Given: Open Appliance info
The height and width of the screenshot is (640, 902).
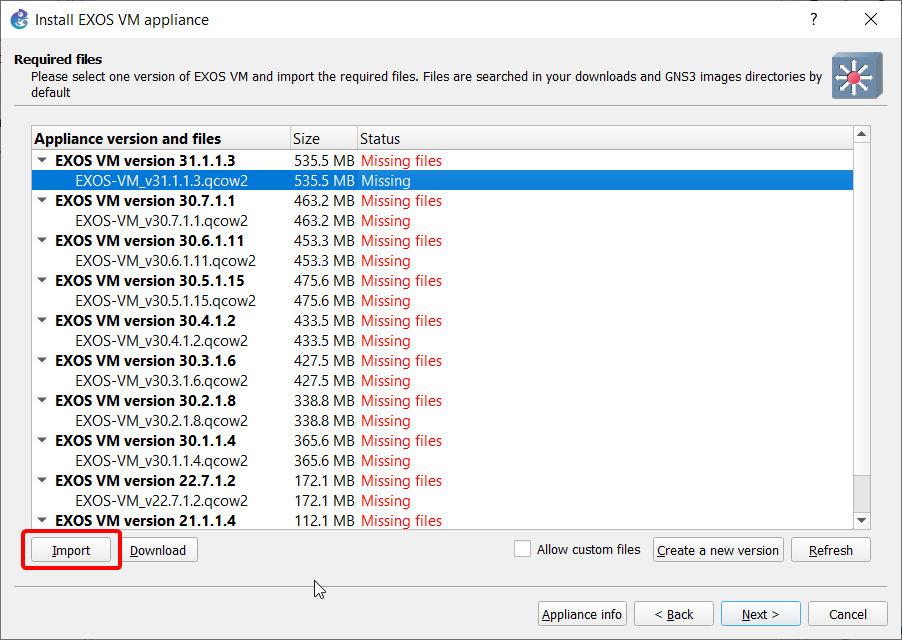Looking at the screenshot, I should 582,614.
